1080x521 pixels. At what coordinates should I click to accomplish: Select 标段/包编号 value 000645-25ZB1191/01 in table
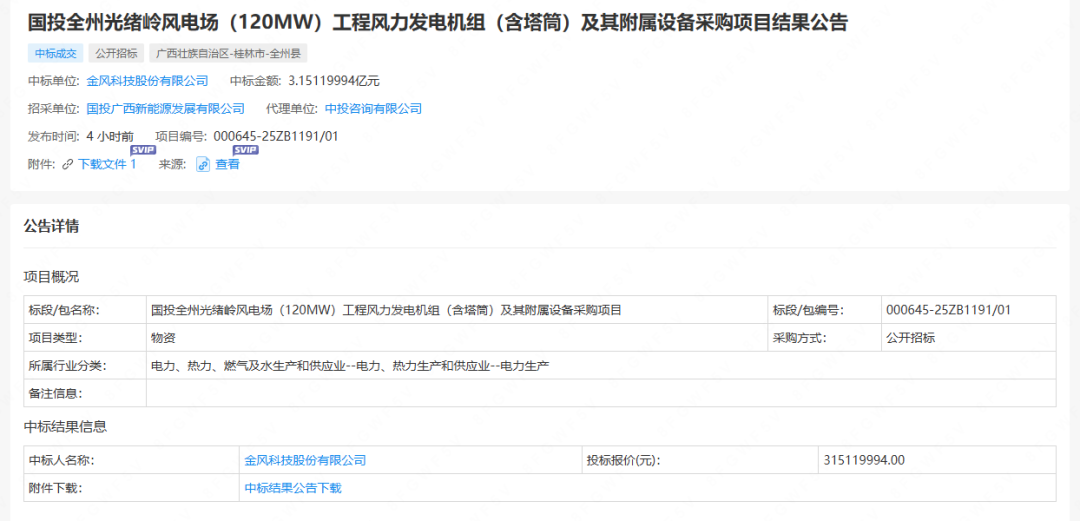tap(948, 310)
